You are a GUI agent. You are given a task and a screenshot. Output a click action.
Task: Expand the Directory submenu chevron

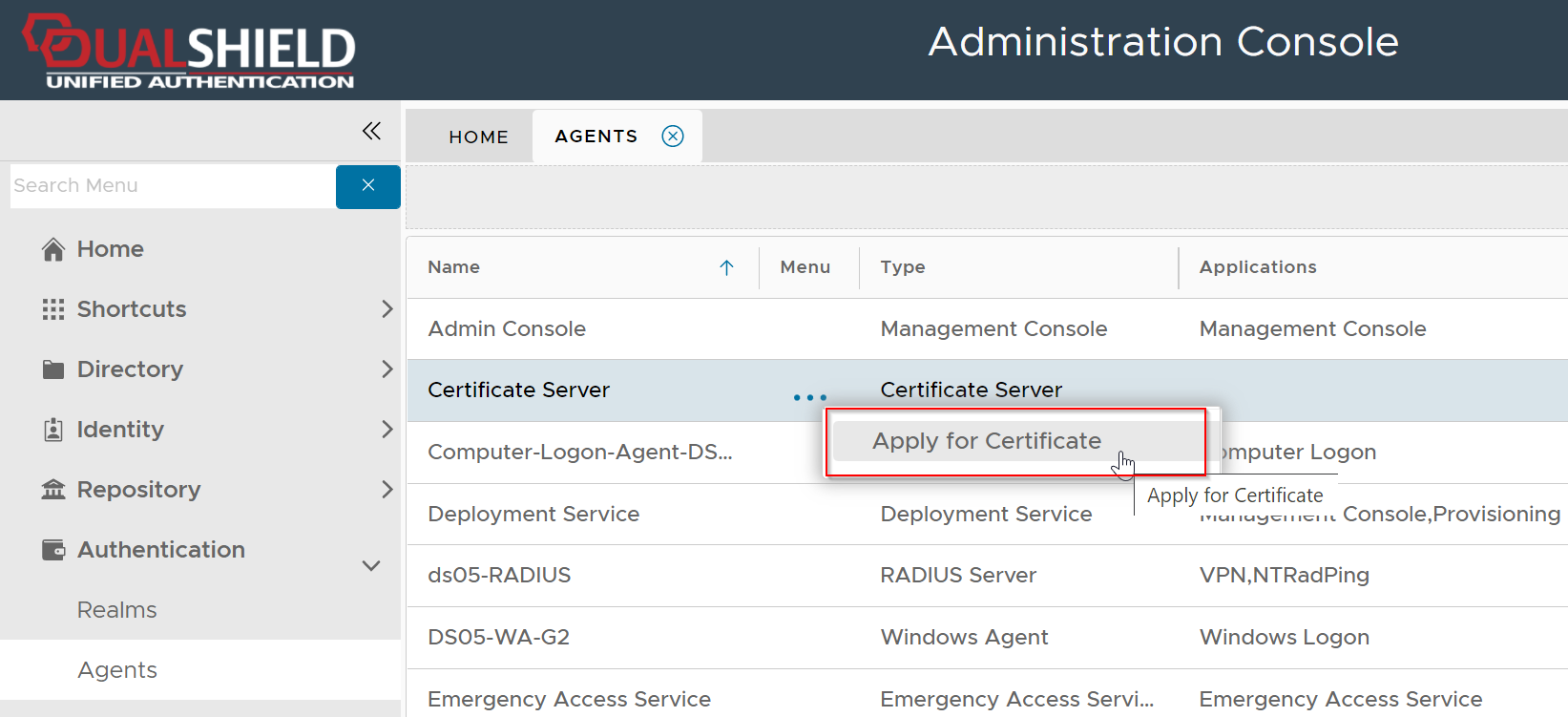coord(387,369)
